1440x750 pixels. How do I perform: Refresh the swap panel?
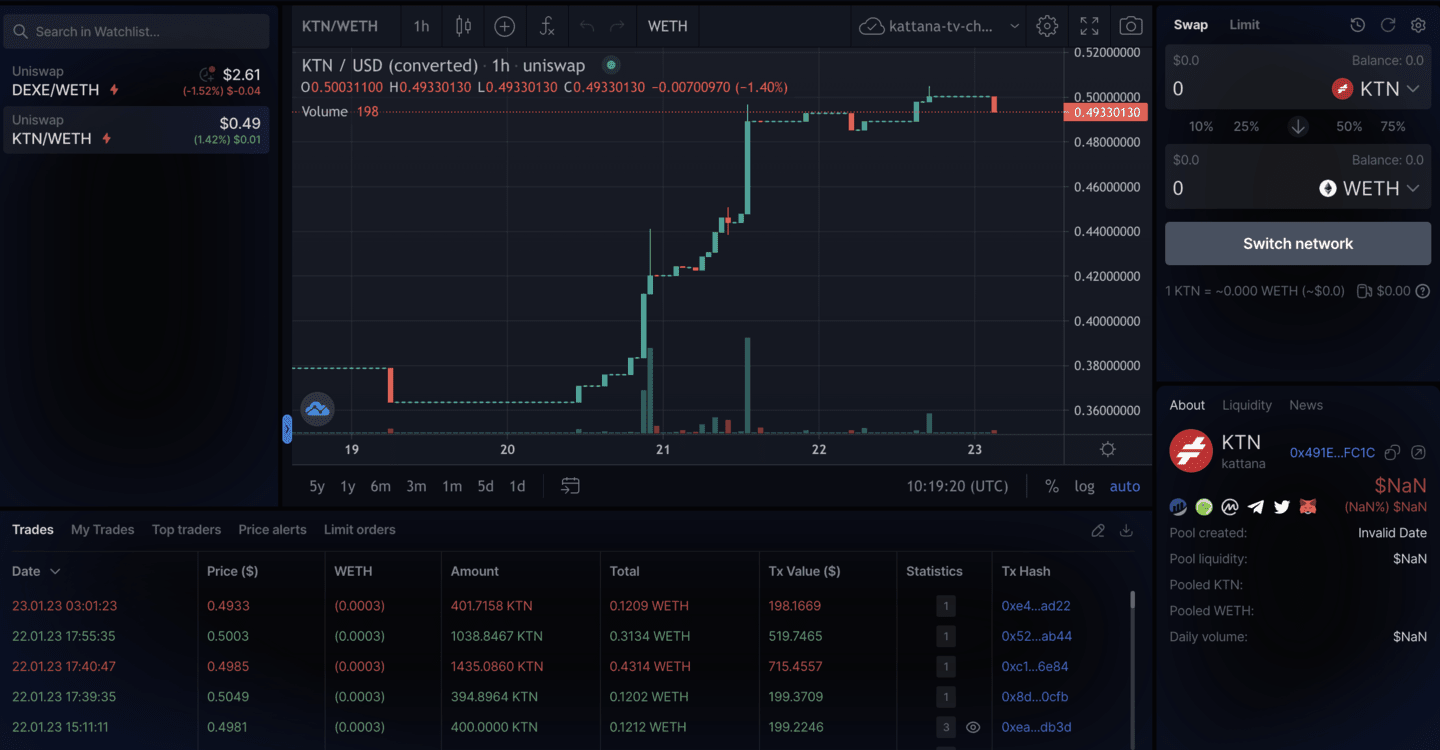1388,25
